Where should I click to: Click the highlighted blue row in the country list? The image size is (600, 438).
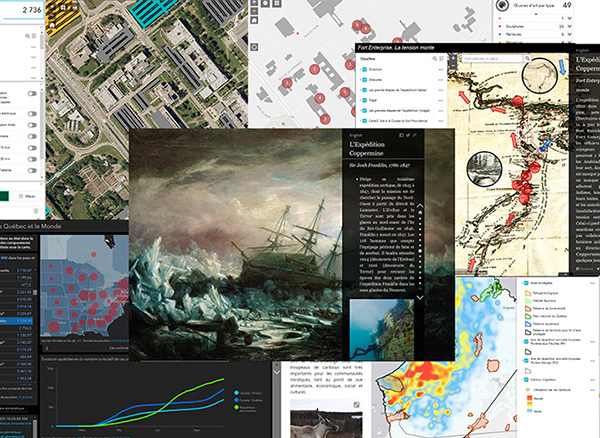(x=16, y=321)
